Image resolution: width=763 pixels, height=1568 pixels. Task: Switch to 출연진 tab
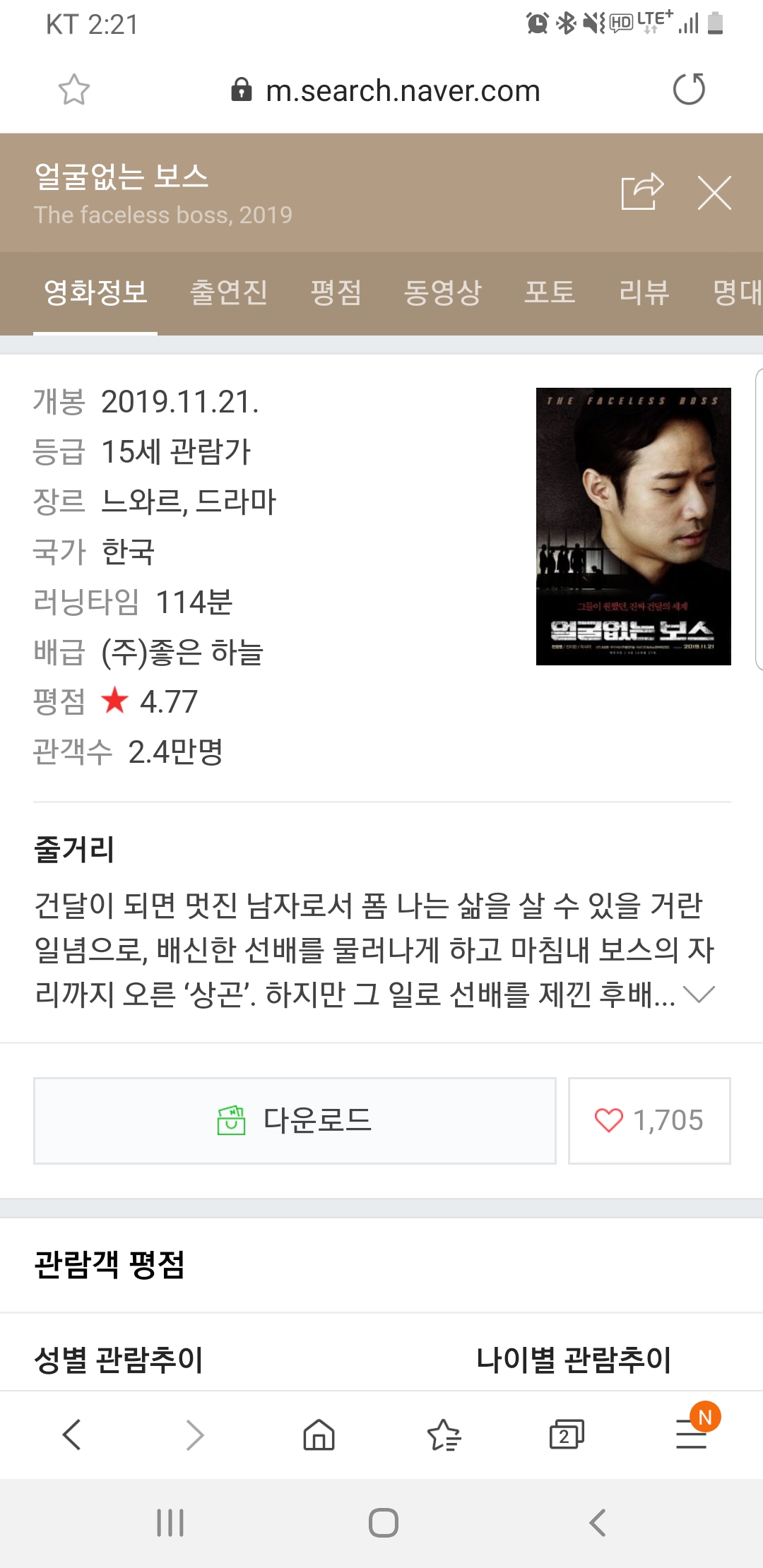point(229,292)
